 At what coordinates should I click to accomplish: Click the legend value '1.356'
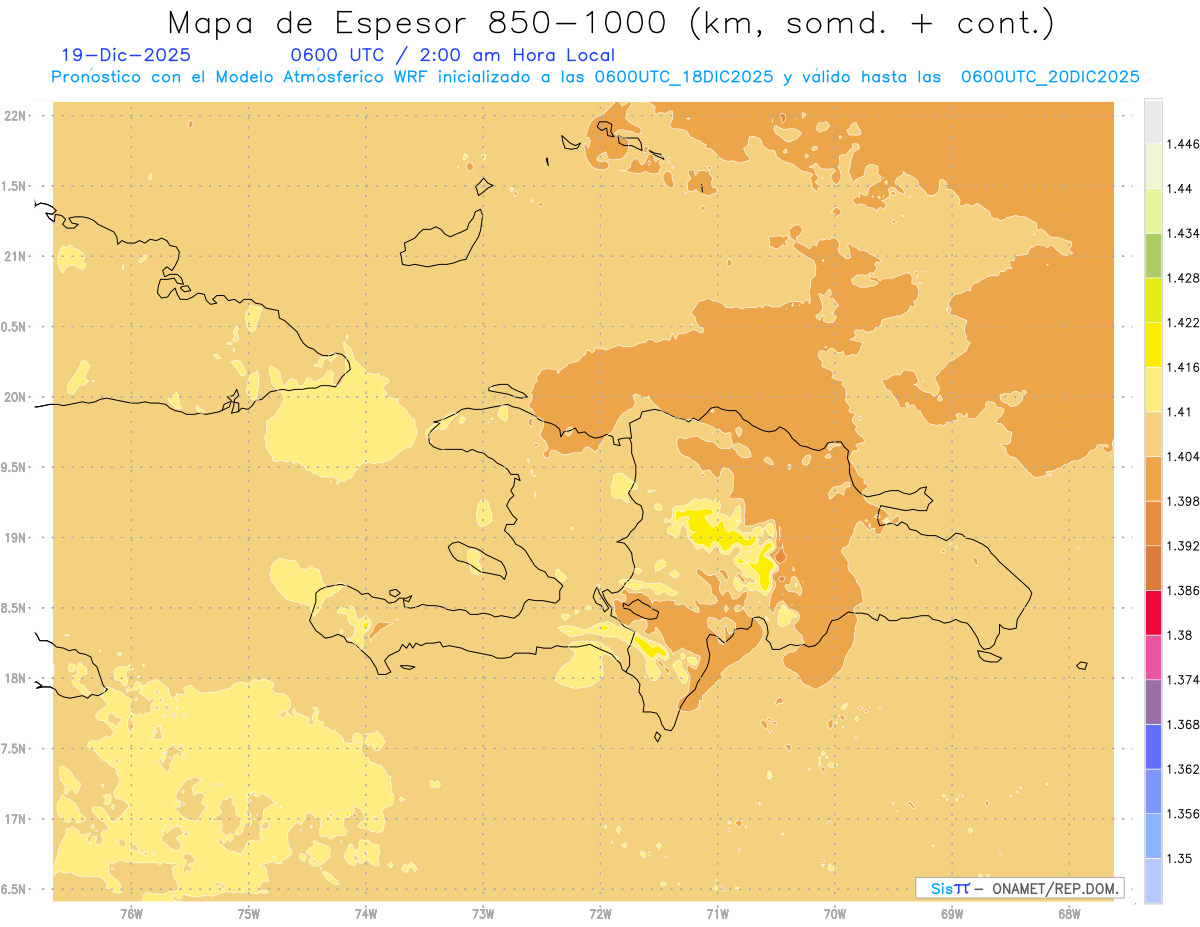pos(1182,814)
